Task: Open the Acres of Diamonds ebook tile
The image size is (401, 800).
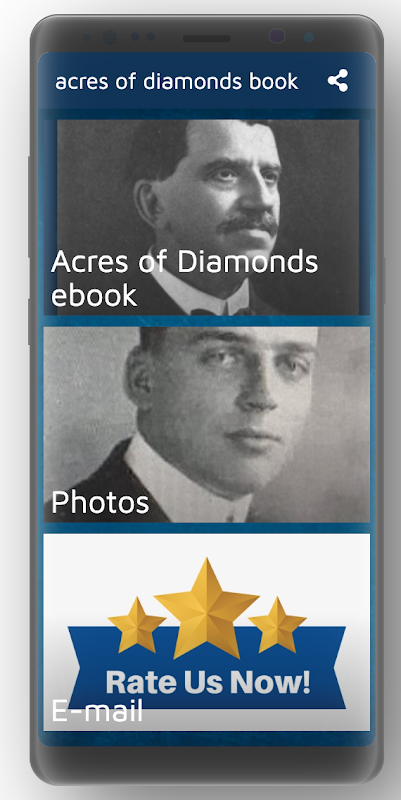Action: point(207,217)
